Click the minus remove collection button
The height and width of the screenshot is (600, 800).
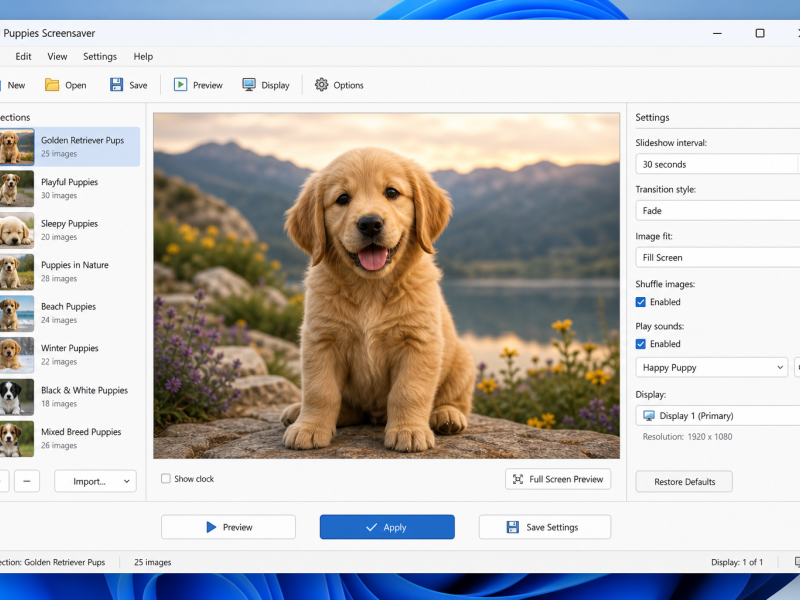click(27, 481)
